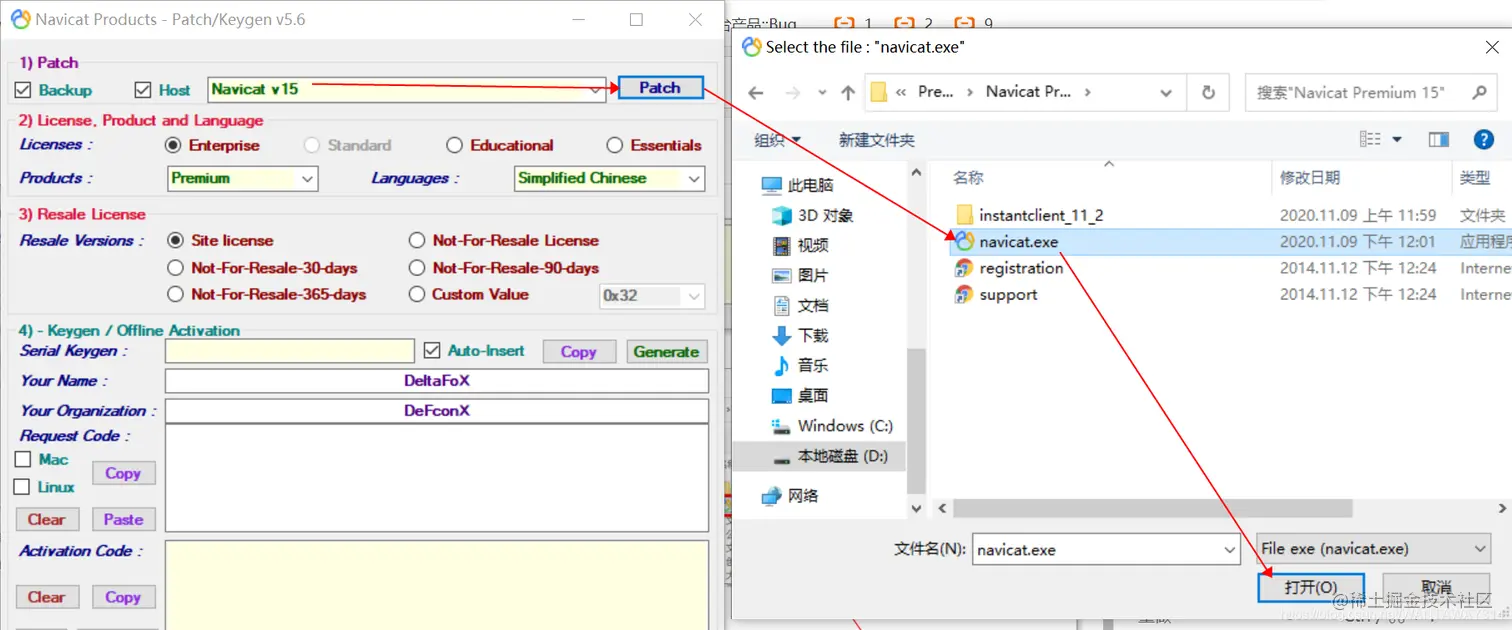Open 桌面 folder in navigation pane
Viewport: 1512px width, 630px height.
[x=801, y=395]
